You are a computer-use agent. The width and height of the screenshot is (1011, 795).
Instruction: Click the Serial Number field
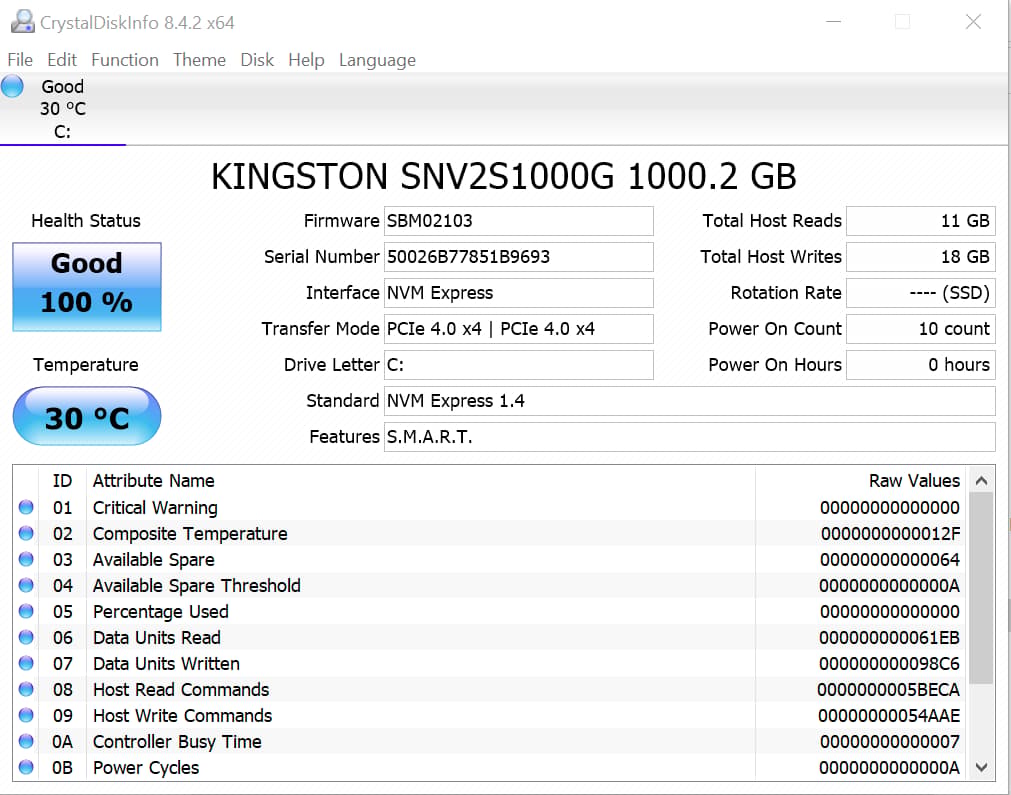tap(518, 257)
